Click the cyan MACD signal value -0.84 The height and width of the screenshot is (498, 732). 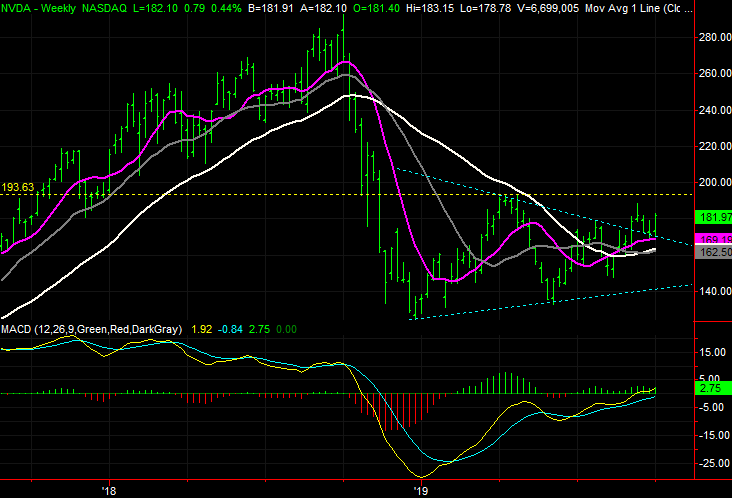pos(230,330)
